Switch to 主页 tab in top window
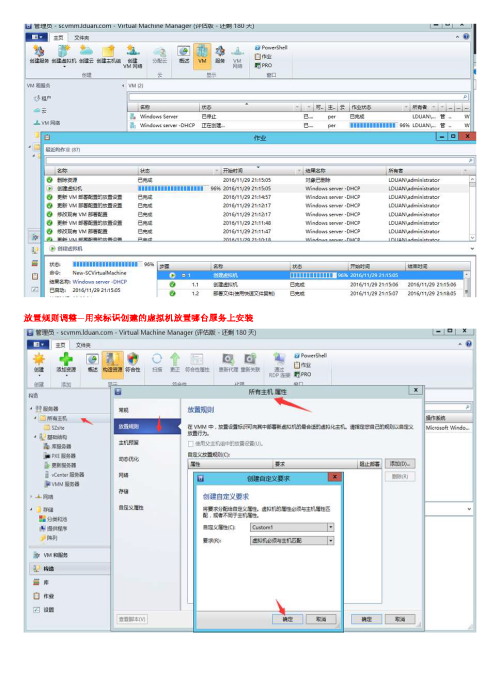Viewport: 500px width, 677px height. tap(58, 38)
